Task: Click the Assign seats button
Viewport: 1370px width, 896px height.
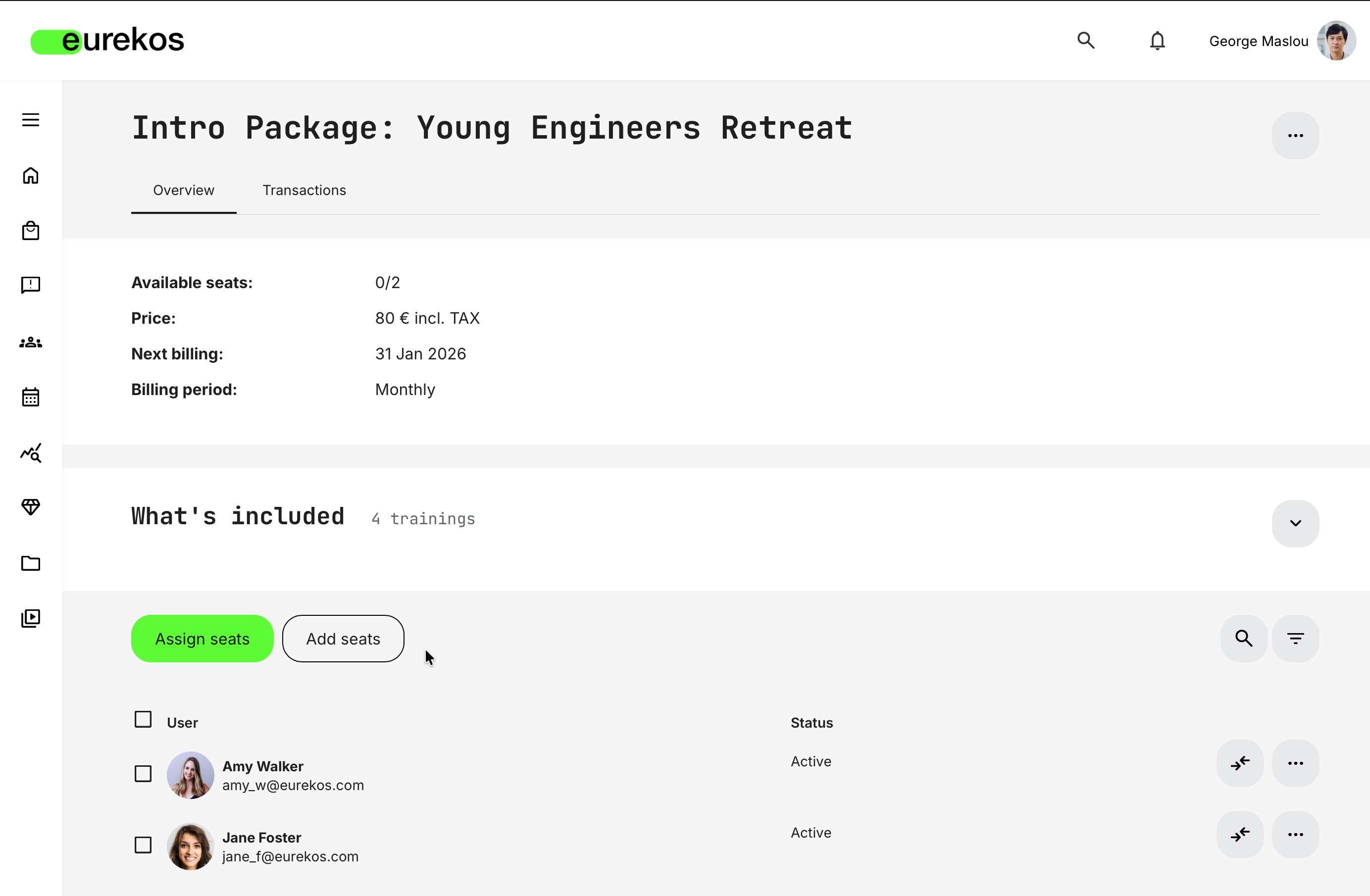Action: (202, 638)
